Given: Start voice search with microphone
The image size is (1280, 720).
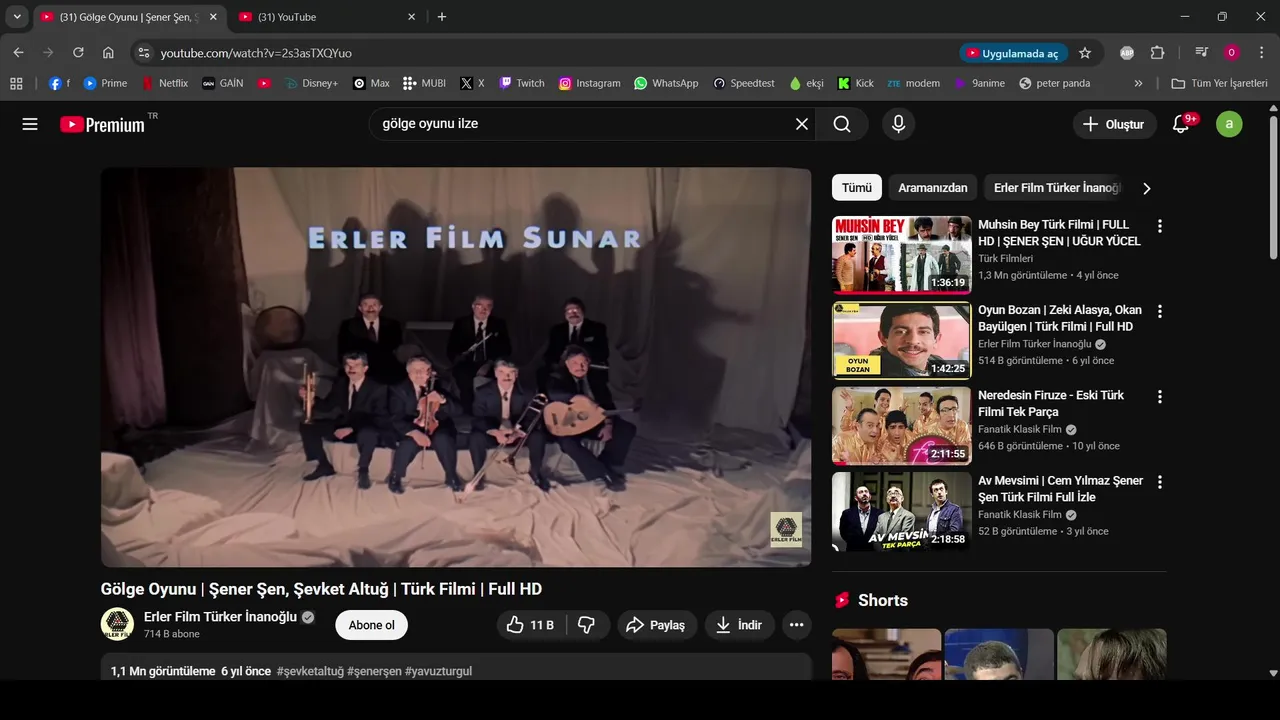Looking at the screenshot, I should [x=898, y=124].
